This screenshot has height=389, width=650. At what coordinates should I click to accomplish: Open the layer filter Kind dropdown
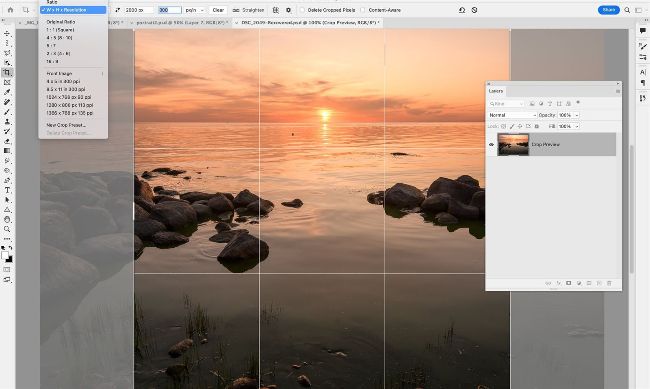pos(507,104)
